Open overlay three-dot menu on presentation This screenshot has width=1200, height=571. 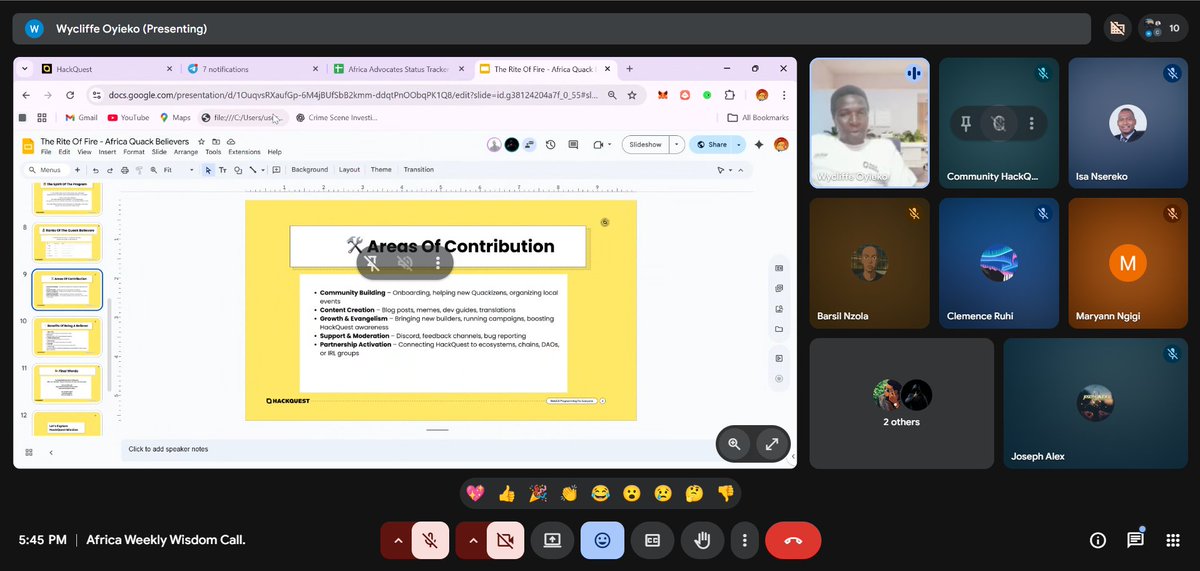point(438,262)
